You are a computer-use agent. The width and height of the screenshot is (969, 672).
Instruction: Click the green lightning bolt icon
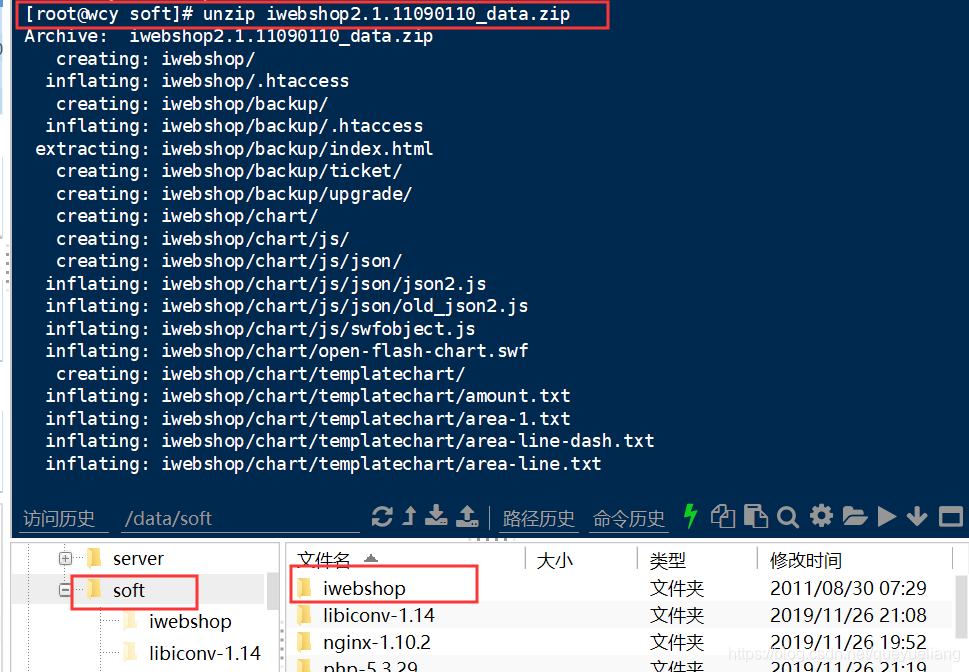click(690, 516)
